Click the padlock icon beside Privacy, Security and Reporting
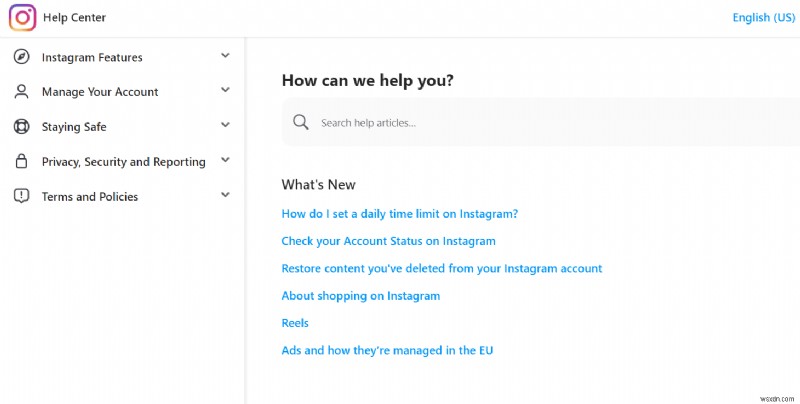 [21, 161]
